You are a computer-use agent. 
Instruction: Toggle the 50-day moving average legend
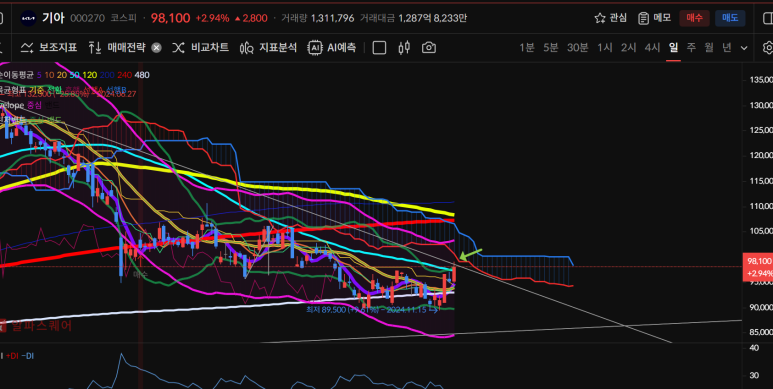(x=74, y=75)
